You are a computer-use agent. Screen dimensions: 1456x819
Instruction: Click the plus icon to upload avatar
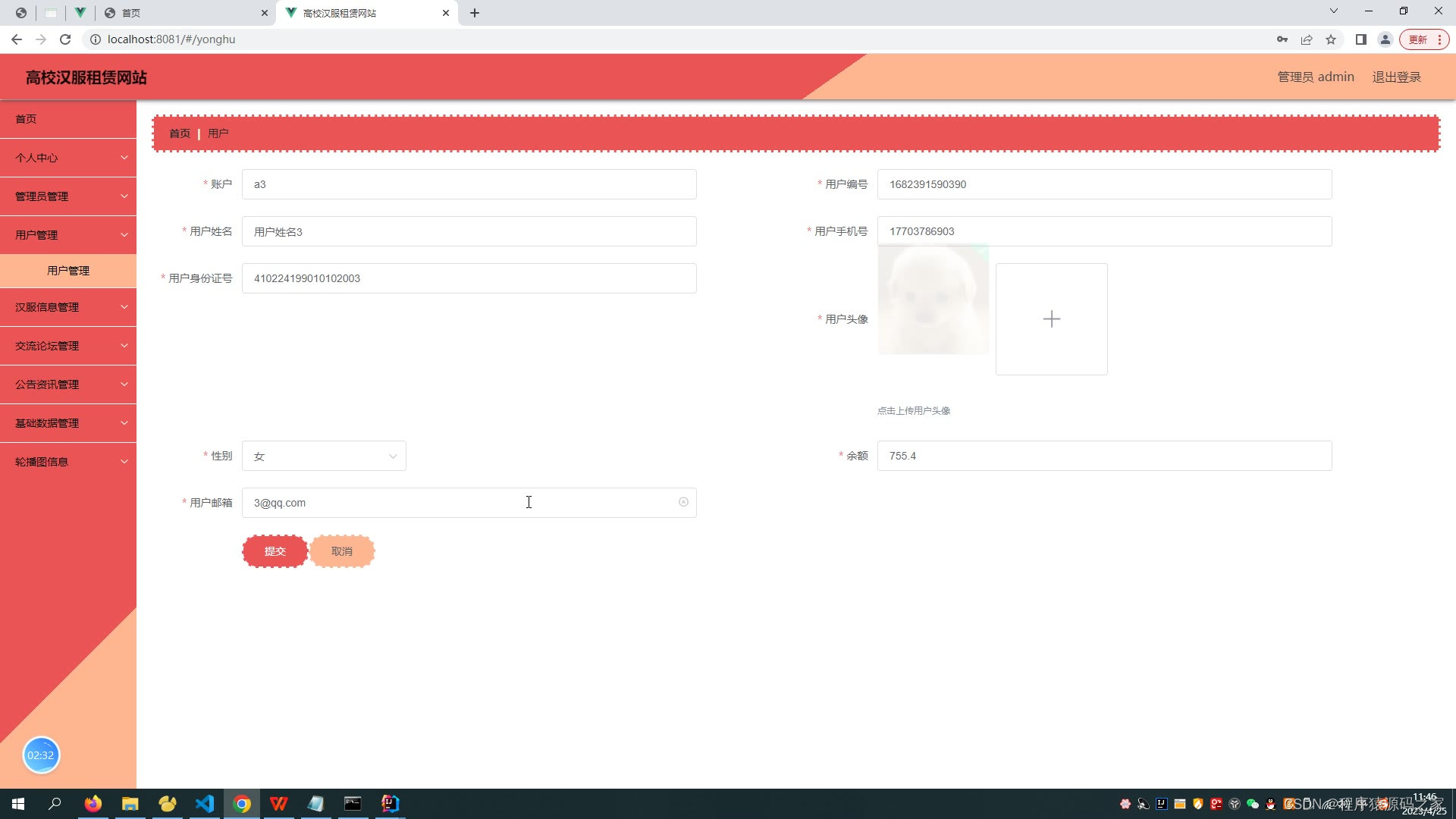tap(1051, 319)
